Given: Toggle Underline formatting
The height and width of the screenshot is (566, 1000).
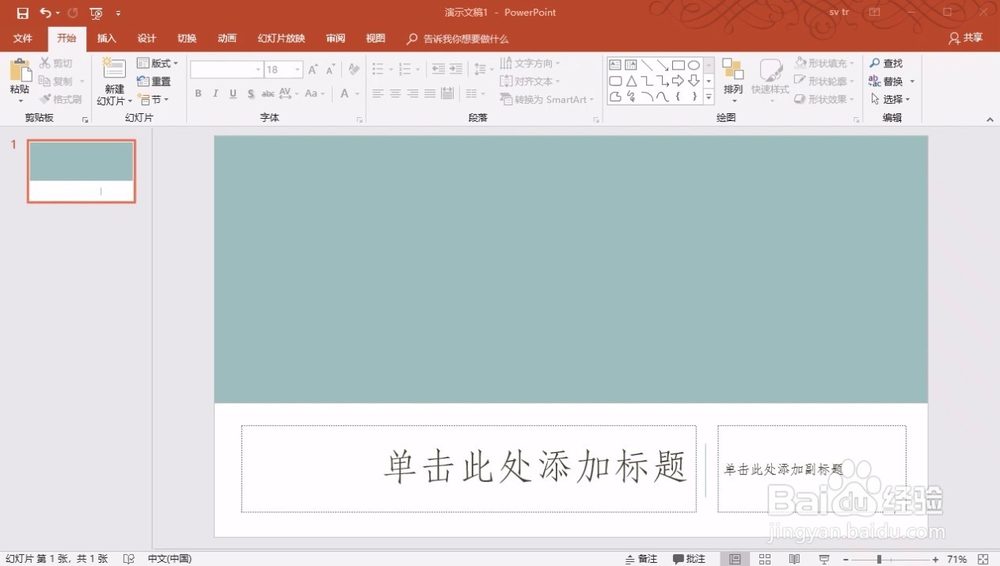Looking at the screenshot, I should pos(233,94).
